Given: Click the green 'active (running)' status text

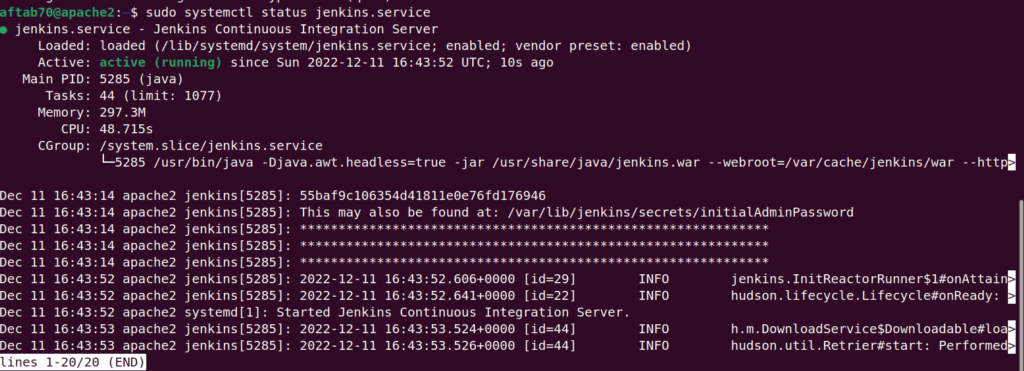Looking at the screenshot, I should click(x=161, y=63).
